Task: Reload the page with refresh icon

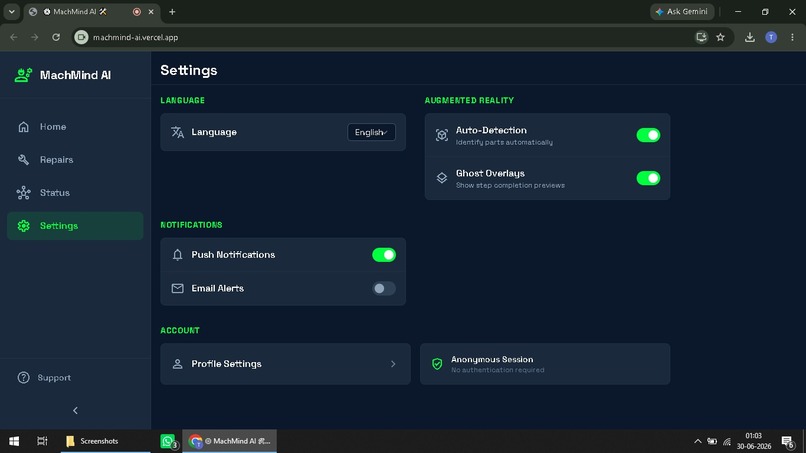Action: pyautogui.click(x=56, y=37)
